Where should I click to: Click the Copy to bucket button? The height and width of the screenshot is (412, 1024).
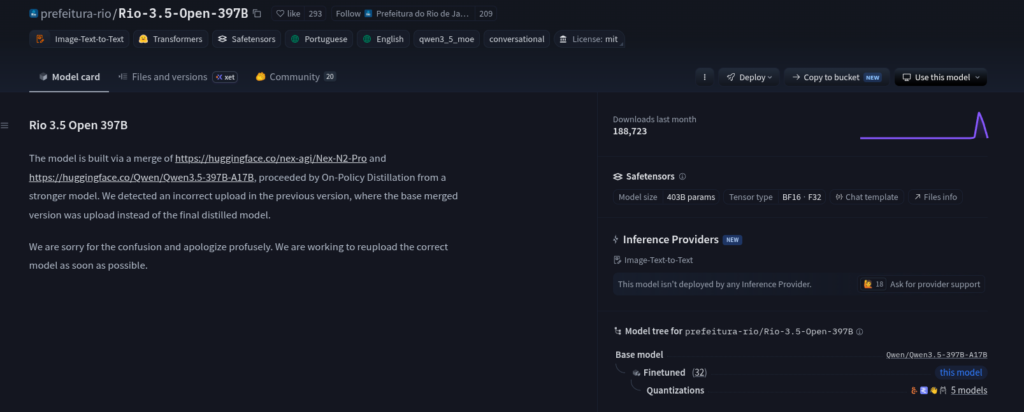836,77
